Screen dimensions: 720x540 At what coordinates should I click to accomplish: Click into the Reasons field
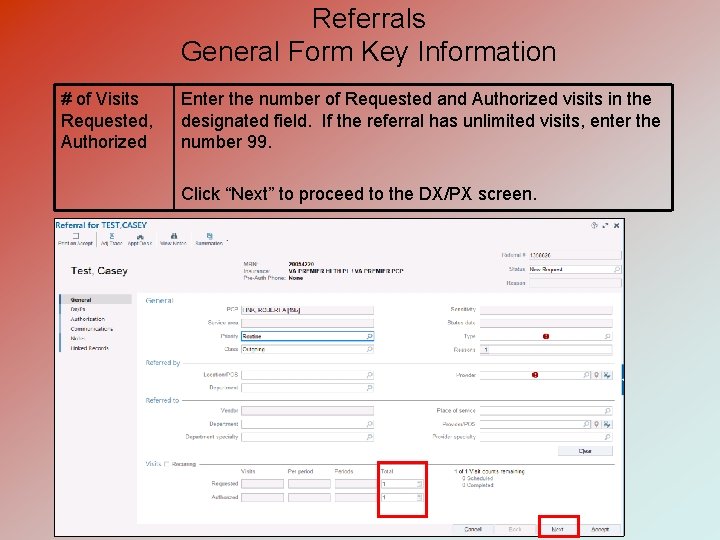coord(546,350)
